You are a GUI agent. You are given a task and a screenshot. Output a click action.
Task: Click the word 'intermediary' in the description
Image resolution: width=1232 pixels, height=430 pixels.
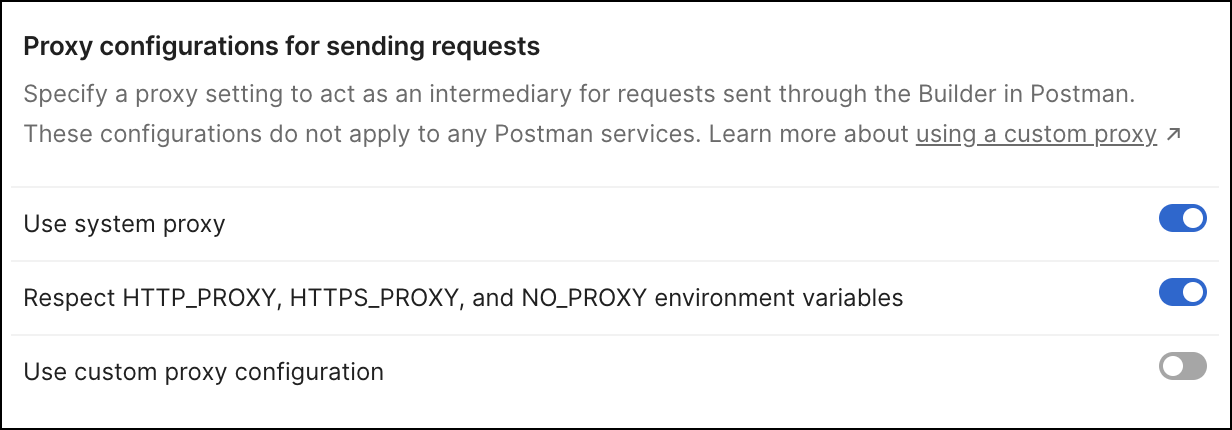[x=496, y=97]
